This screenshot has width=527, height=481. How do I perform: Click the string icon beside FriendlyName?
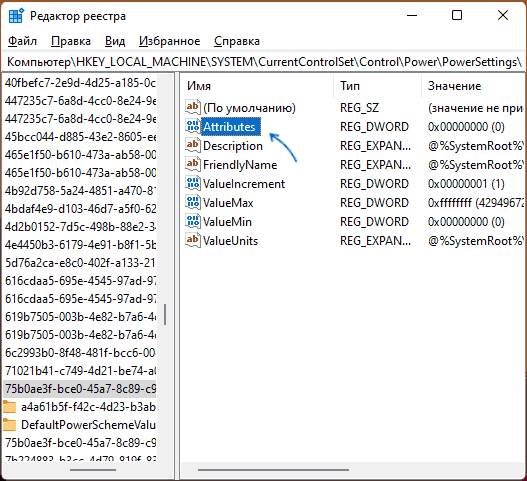pyautogui.click(x=193, y=164)
